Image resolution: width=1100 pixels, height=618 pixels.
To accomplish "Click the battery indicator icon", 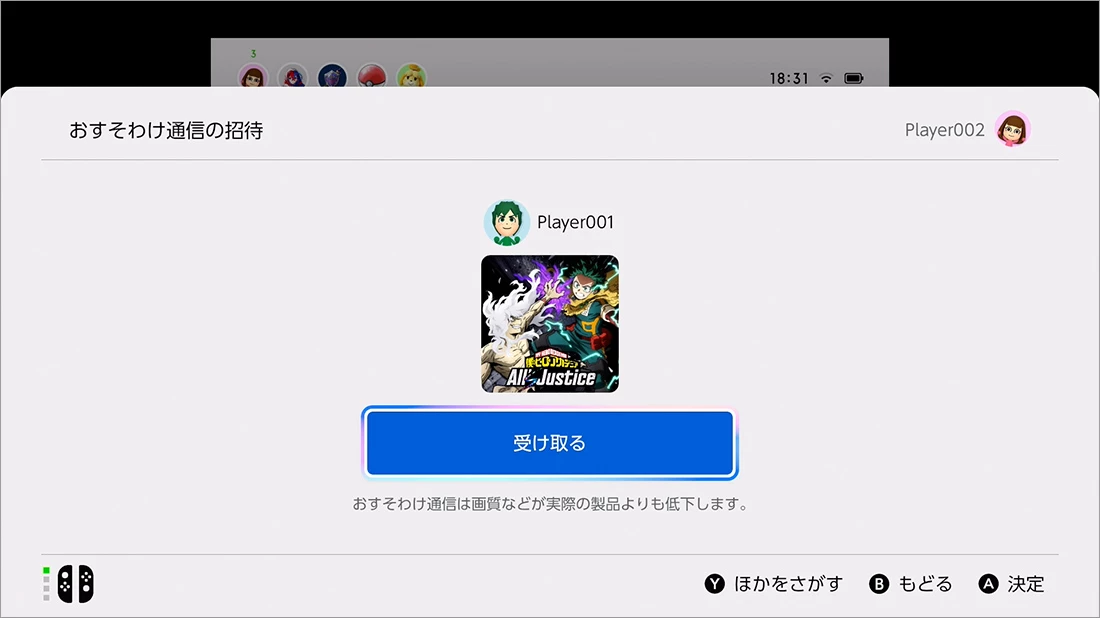I will (854, 78).
